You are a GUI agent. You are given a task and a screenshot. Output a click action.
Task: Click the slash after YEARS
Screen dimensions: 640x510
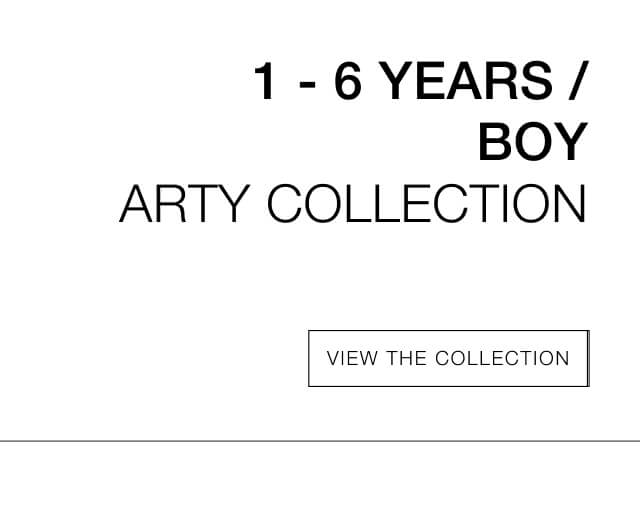pos(579,80)
